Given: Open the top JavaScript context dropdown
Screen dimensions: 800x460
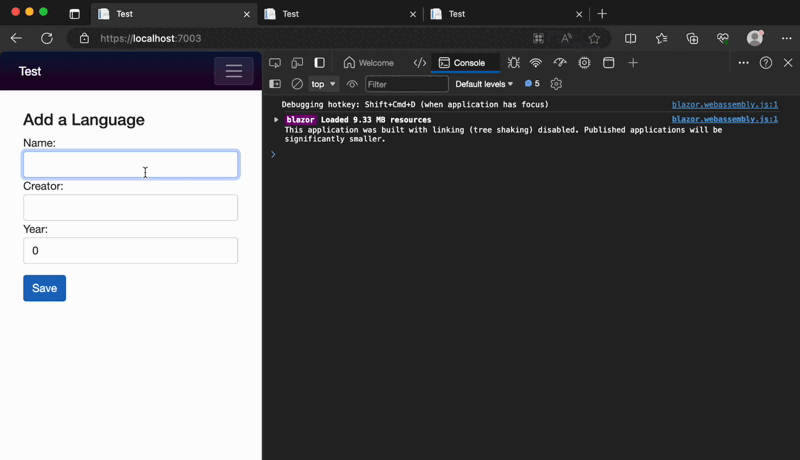Looking at the screenshot, I should click(x=323, y=84).
